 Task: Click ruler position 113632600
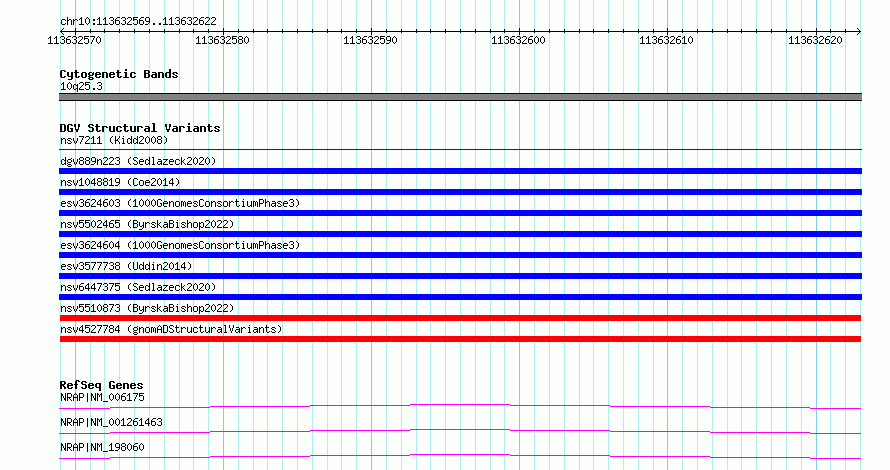[x=518, y=40]
